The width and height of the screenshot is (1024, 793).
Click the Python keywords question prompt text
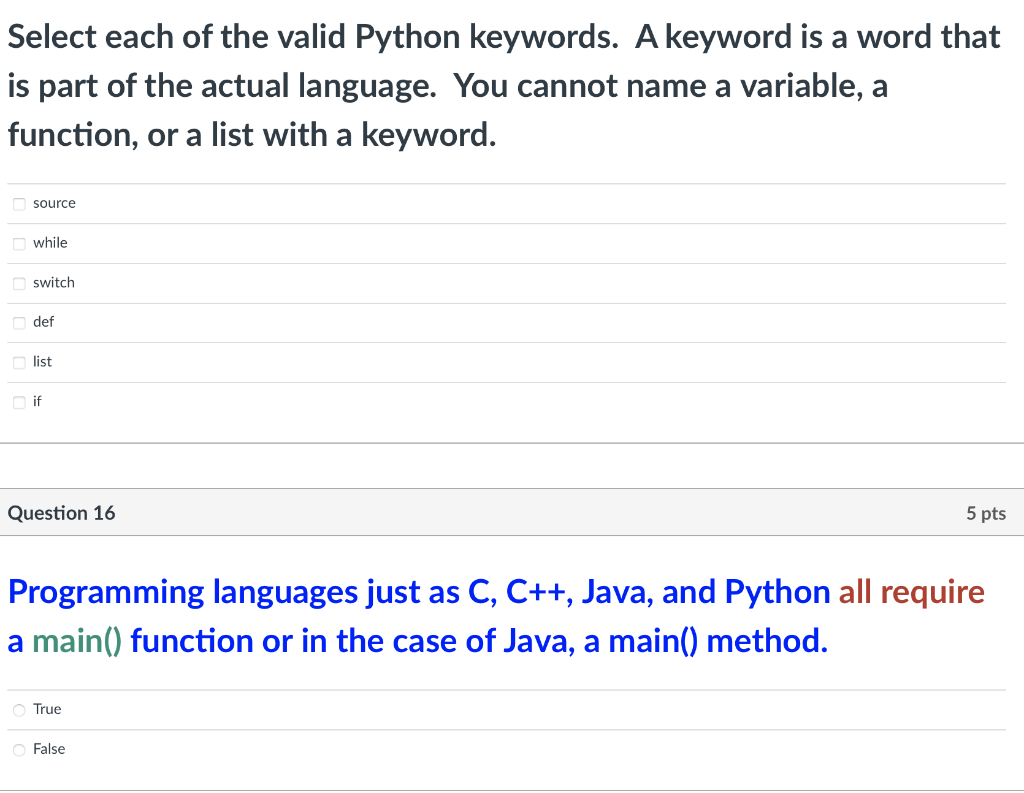(x=500, y=86)
